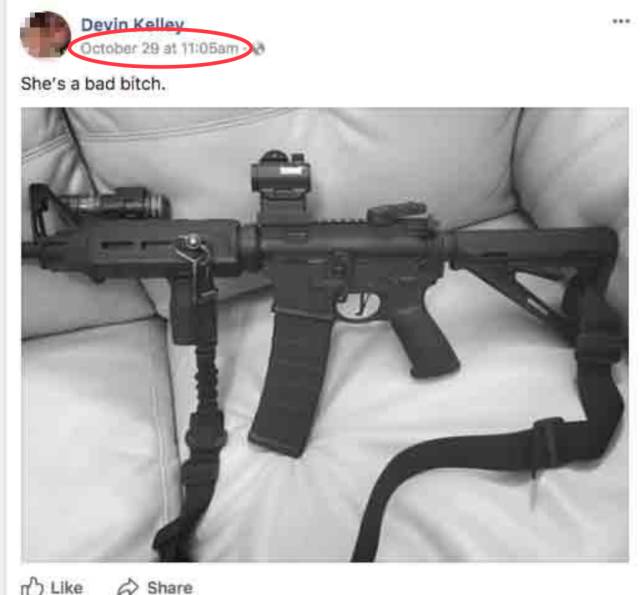
Task: Click the globe public privacy icon
Action: [259, 49]
